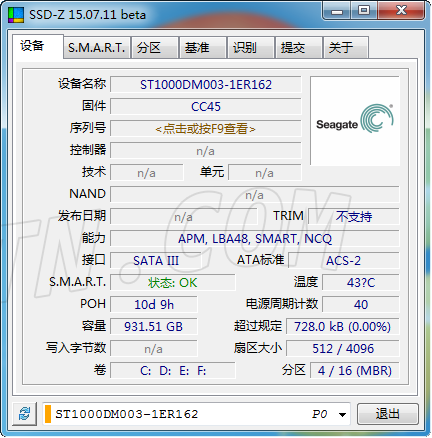Open the 提交 tab
This screenshot has height=438, width=432.
pyautogui.click(x=298, y=48)
